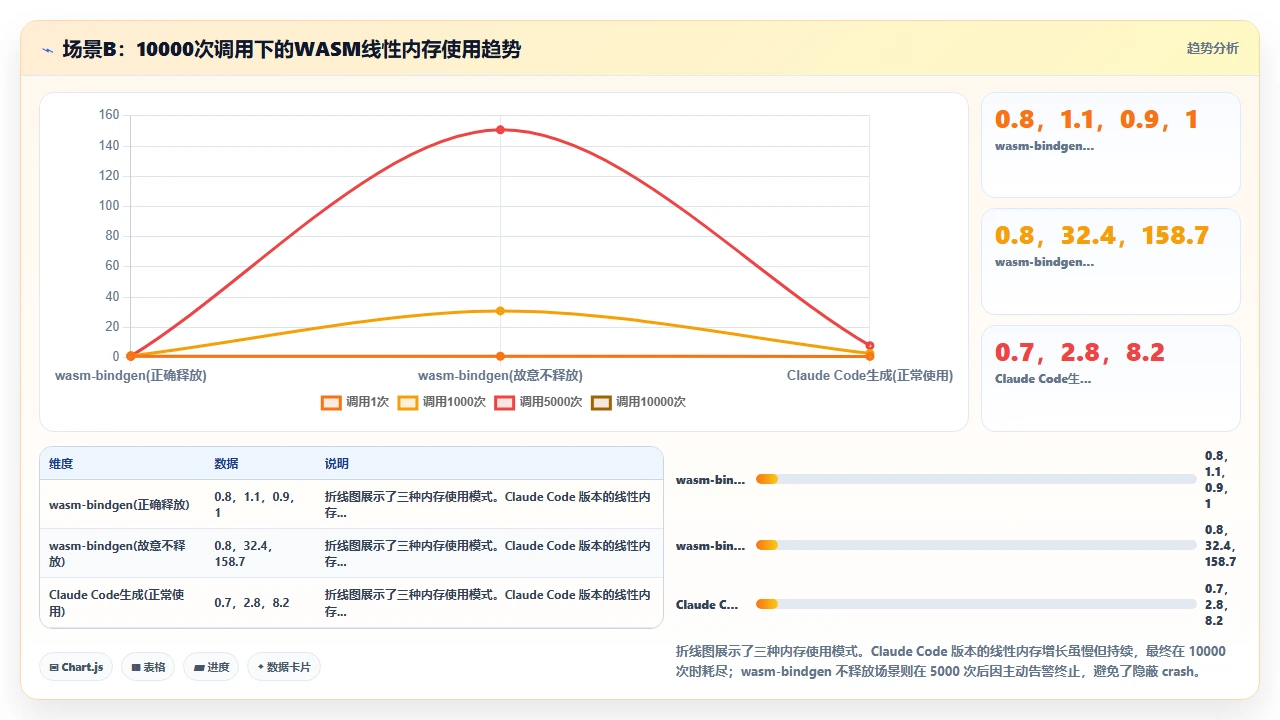
Task: Click the 160 tick on the y-axis
Action: point(109,115)
